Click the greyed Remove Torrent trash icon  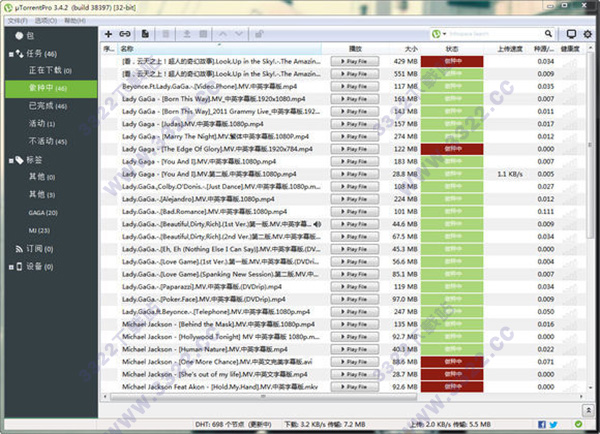point(166,34)
